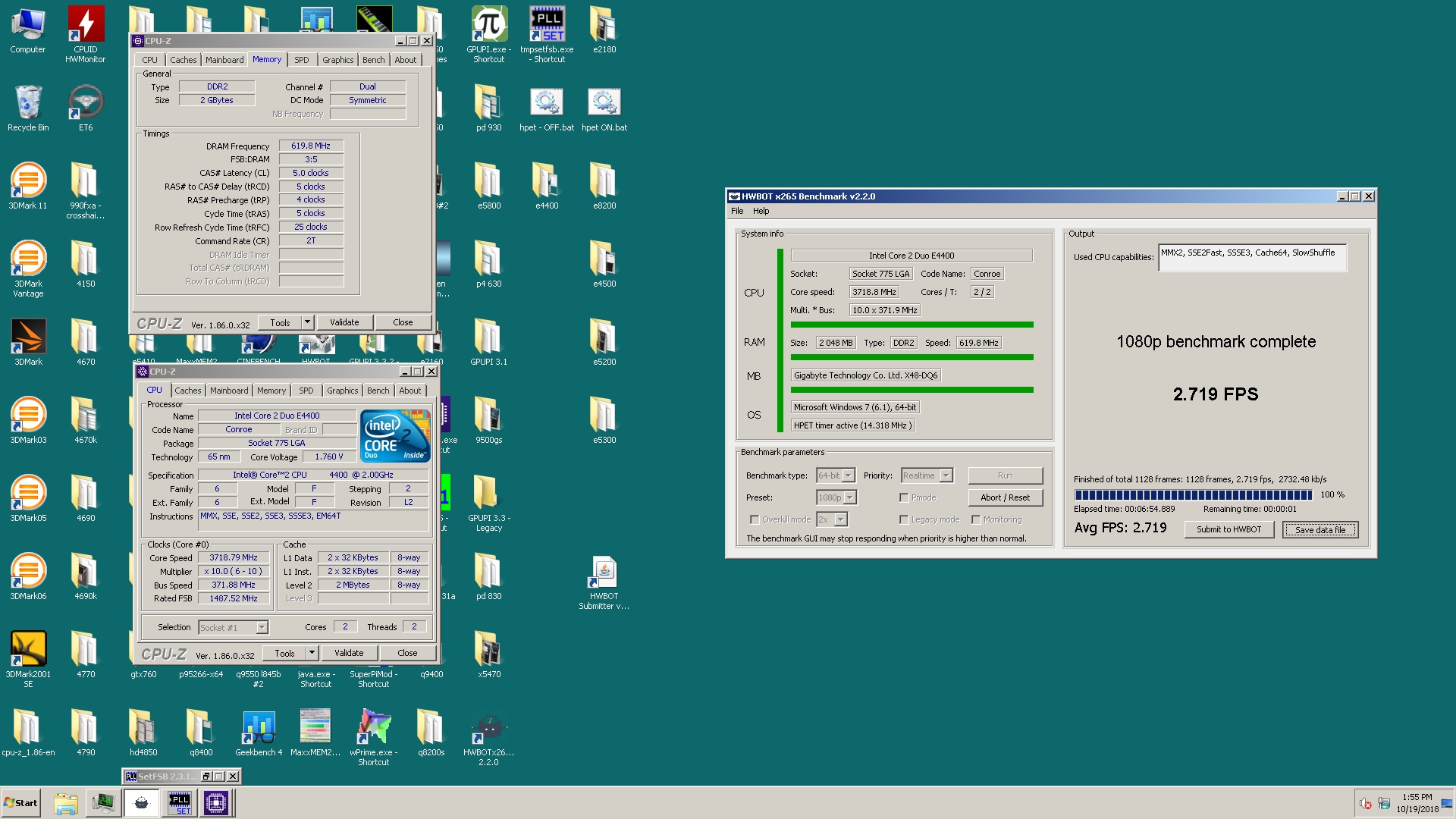Image resolution: width=1456 pixels, height=819 pixels.
Task: Open Graphics tab in lower CPU-Z
Action: coord(343,391)
